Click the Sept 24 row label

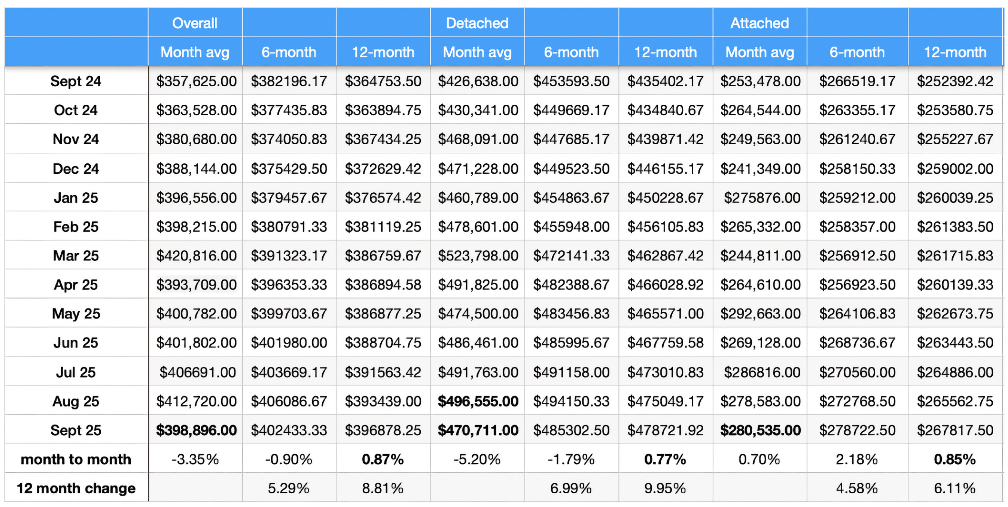pos(76,82)
